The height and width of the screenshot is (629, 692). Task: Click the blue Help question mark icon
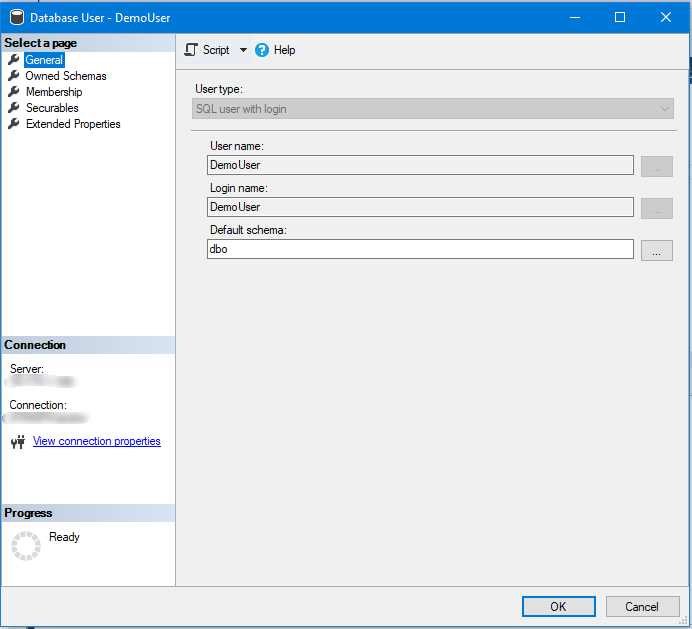pyautogui.click(x=262, y=50)
